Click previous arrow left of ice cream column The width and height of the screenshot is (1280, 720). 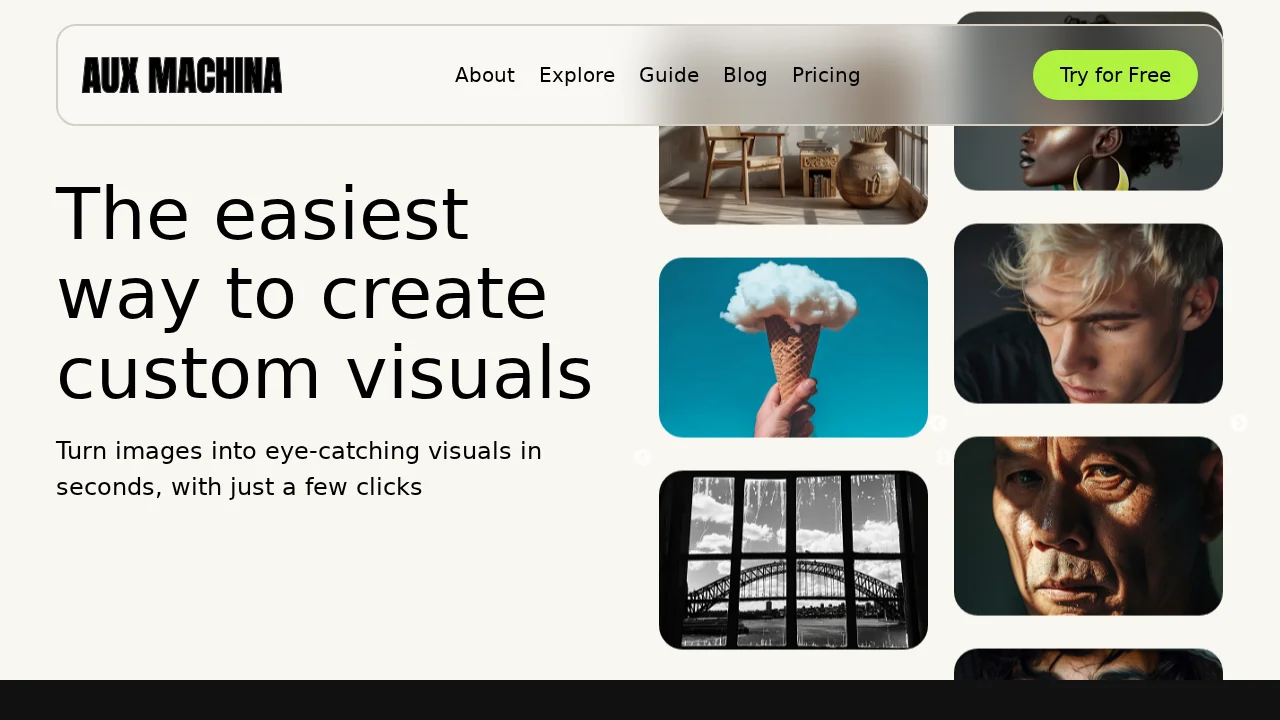[643, 457]
